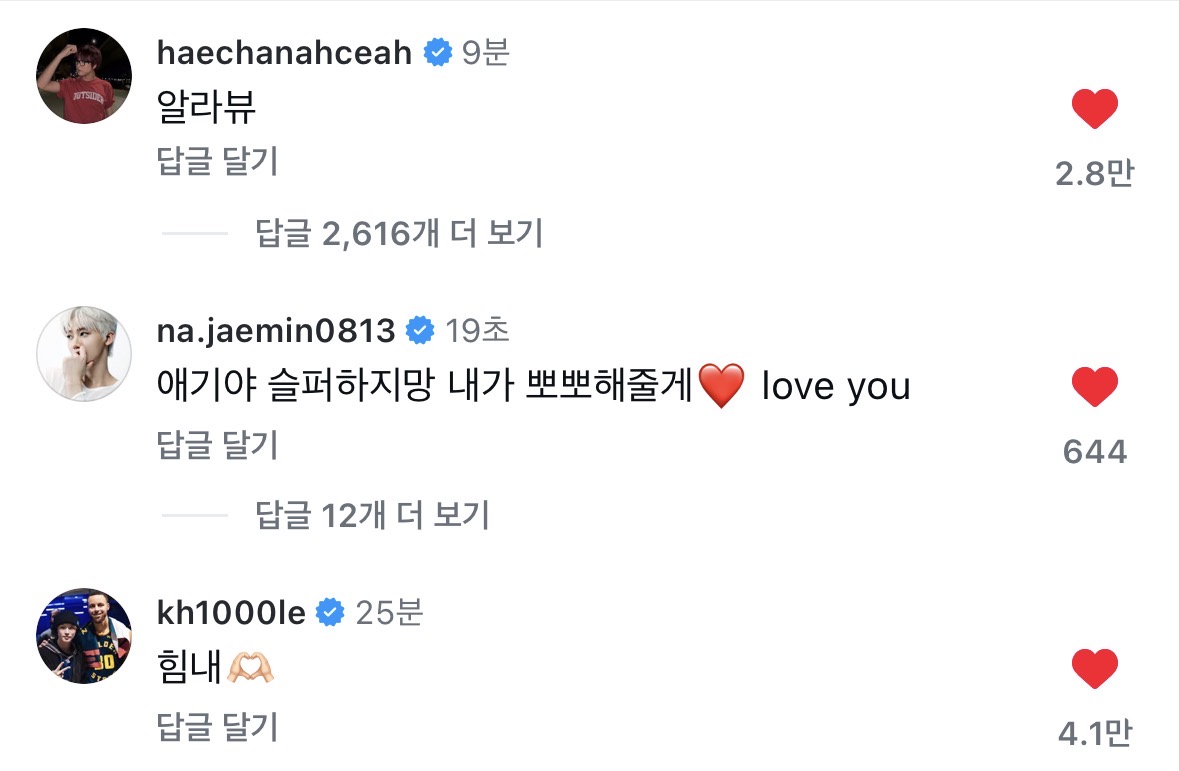This screenshot has height=771, width=1179.
Task: Reply to kh1000le's comment via 답글 달기
Action: [217, 727]
